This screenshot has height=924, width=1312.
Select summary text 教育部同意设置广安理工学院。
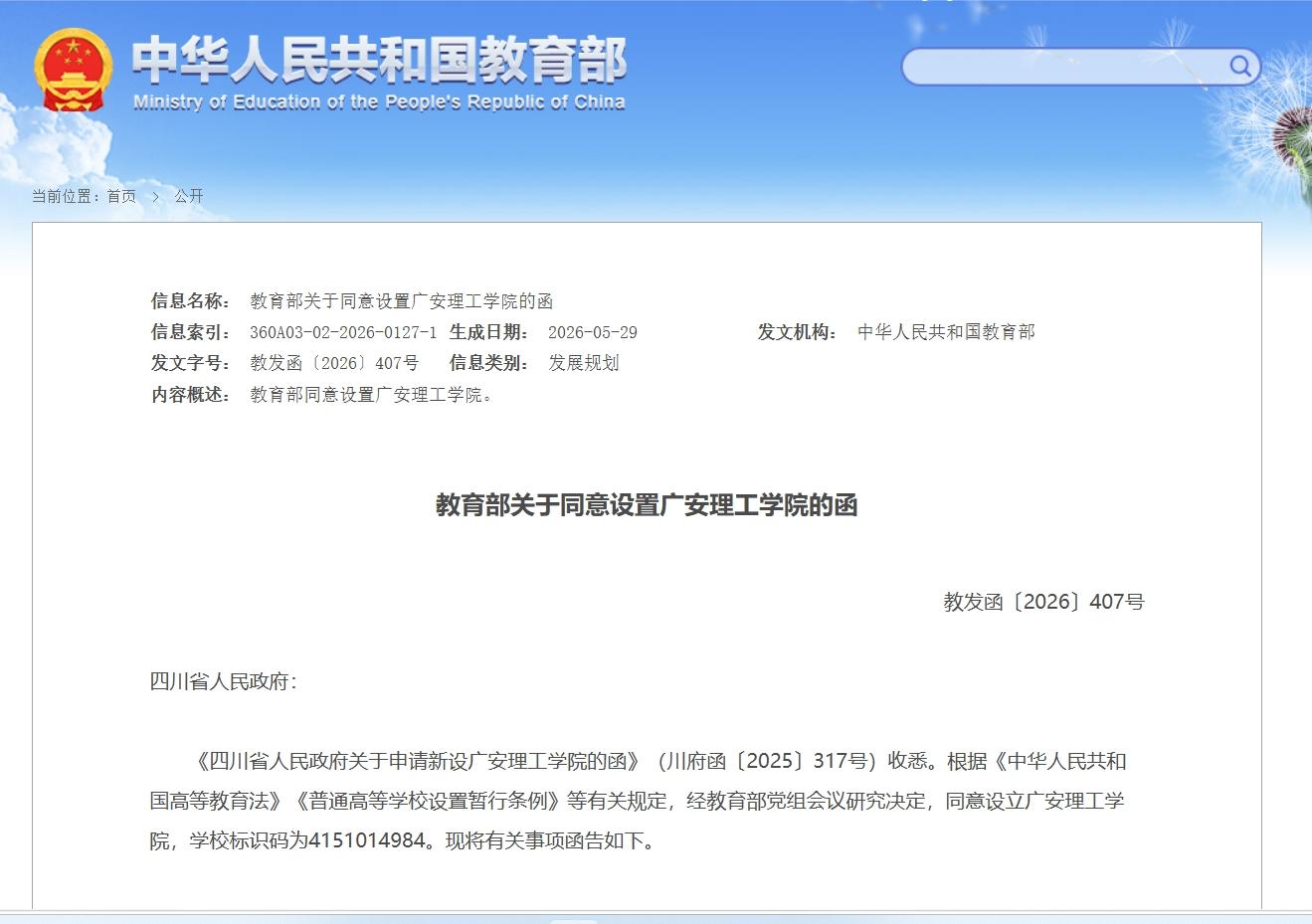[372, 395]
